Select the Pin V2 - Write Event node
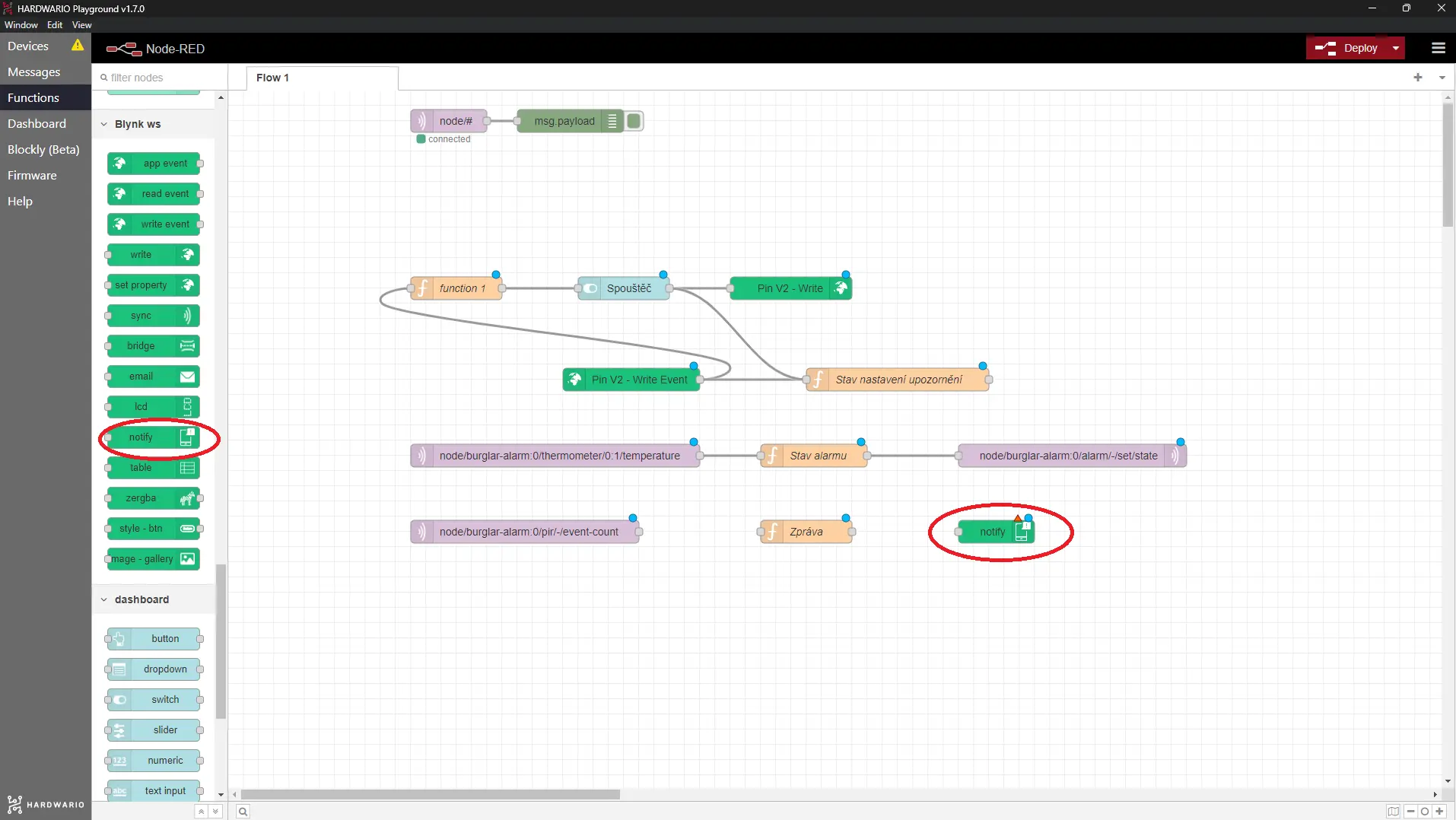Screen dimensions: 1456x820 [x=631, y=380]
